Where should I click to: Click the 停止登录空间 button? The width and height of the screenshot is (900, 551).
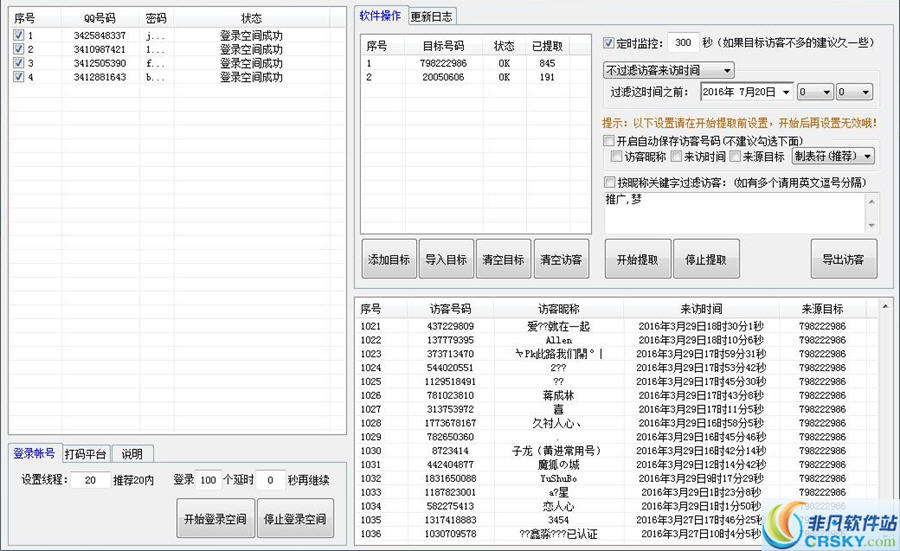(295, 519)
